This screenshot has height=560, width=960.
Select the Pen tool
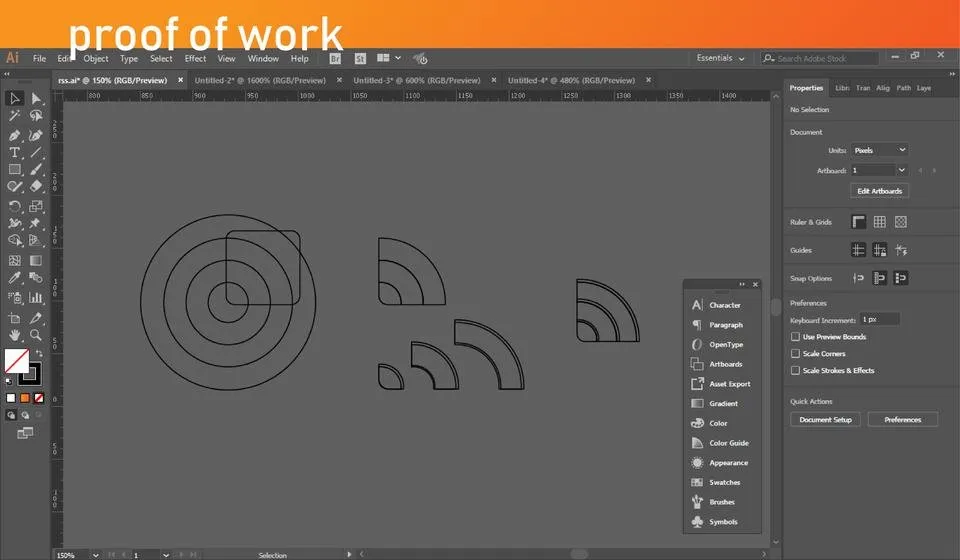(x=14, y=135)
